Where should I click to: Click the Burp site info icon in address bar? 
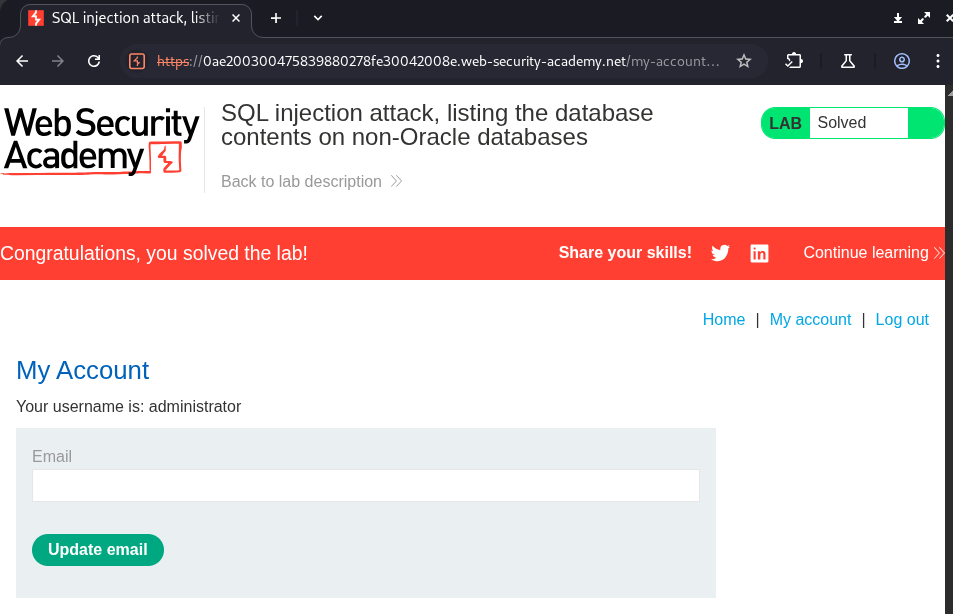pos(137,61)
